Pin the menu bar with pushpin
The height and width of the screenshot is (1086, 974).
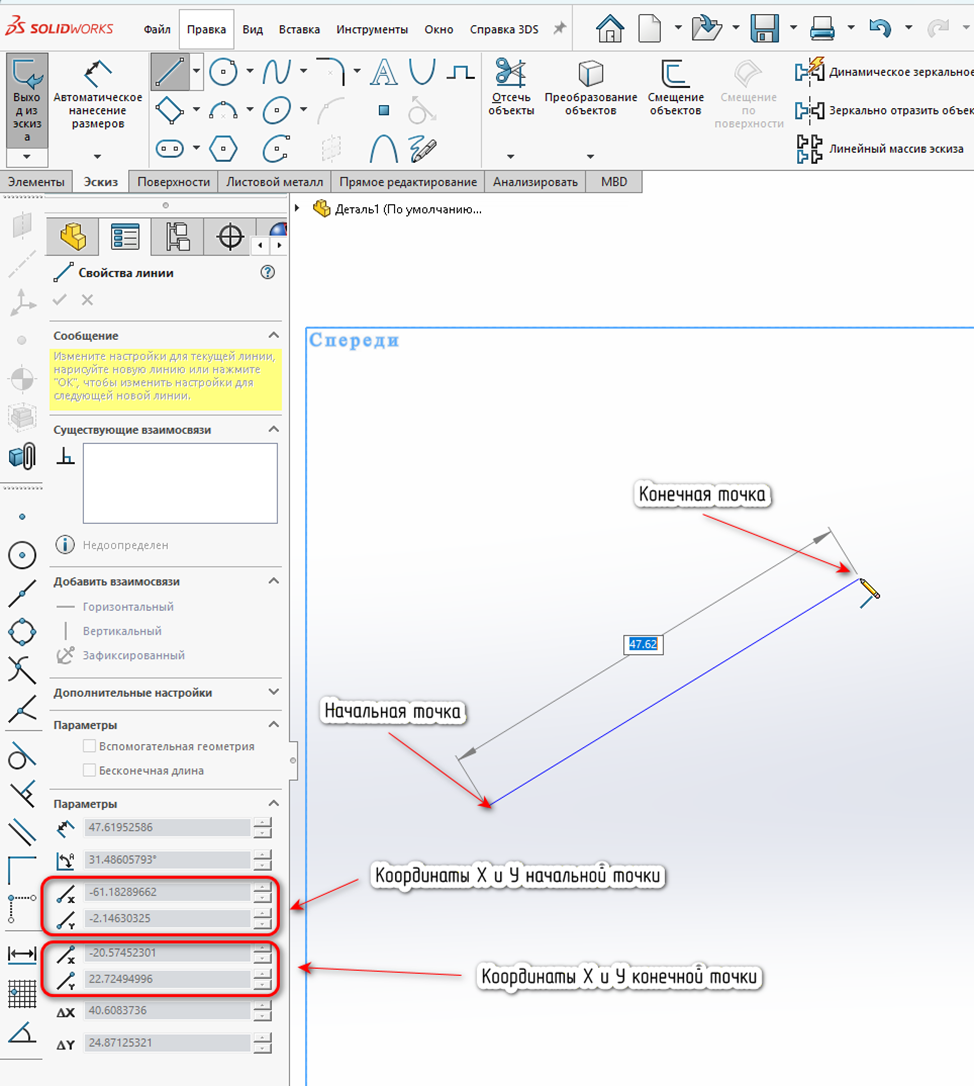(x=559, y=29)
